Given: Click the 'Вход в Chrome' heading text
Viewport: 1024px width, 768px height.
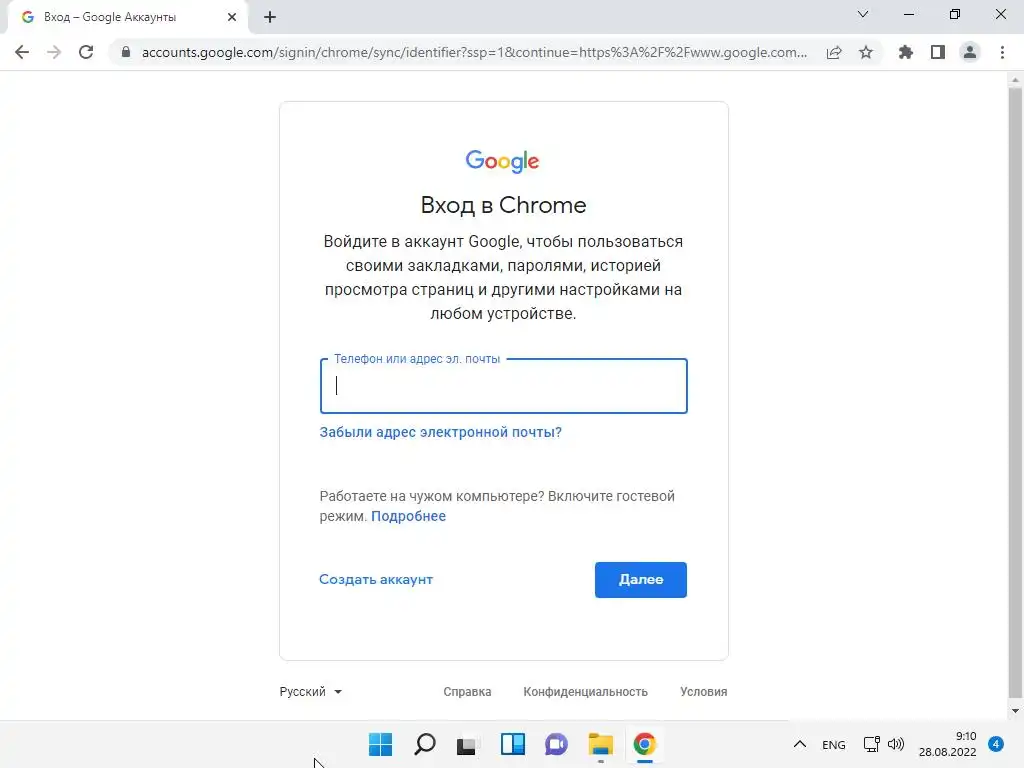Looking at the screenshot, I should point(504,205).
